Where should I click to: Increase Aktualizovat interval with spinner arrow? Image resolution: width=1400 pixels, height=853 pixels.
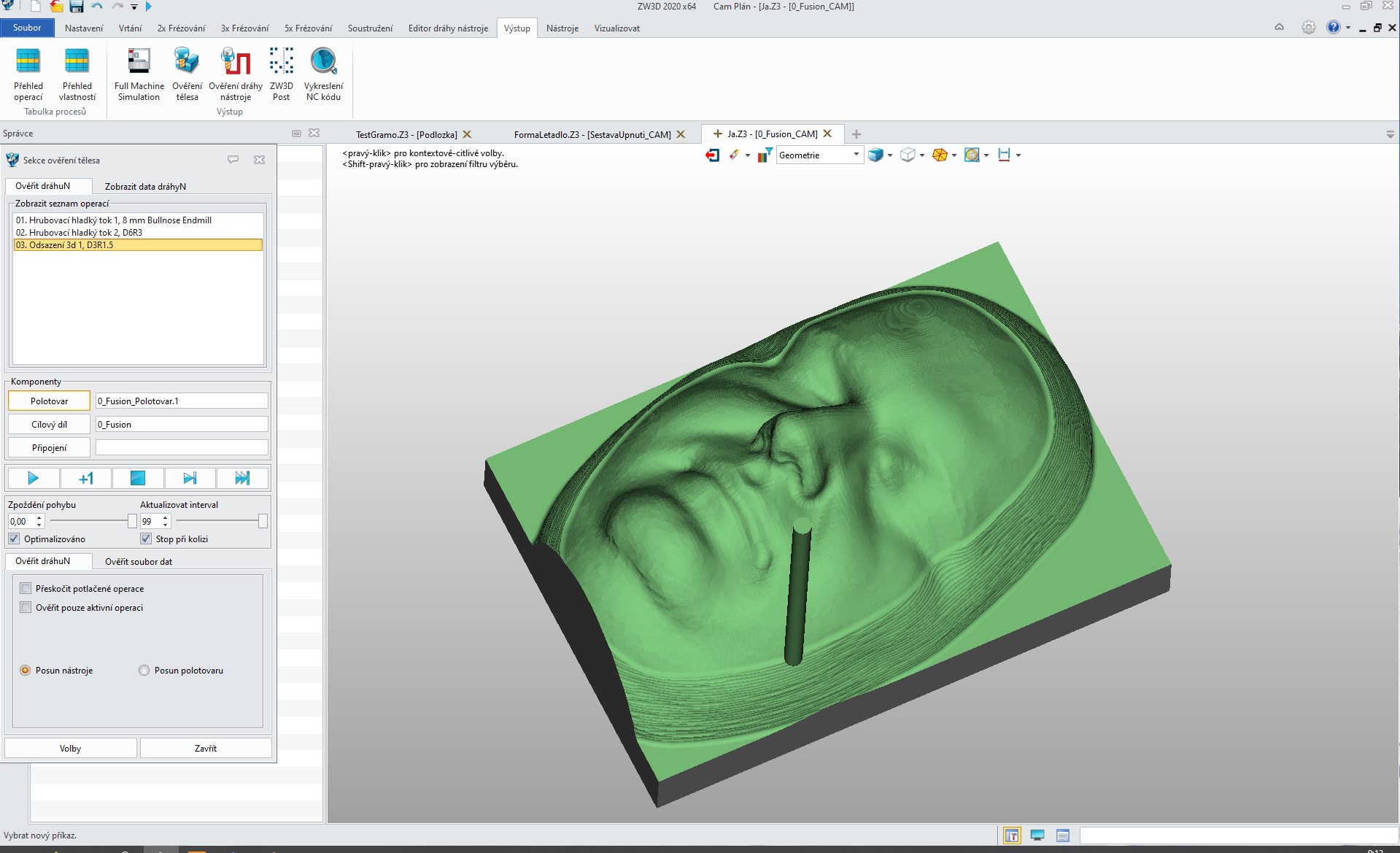pos(166,517)
